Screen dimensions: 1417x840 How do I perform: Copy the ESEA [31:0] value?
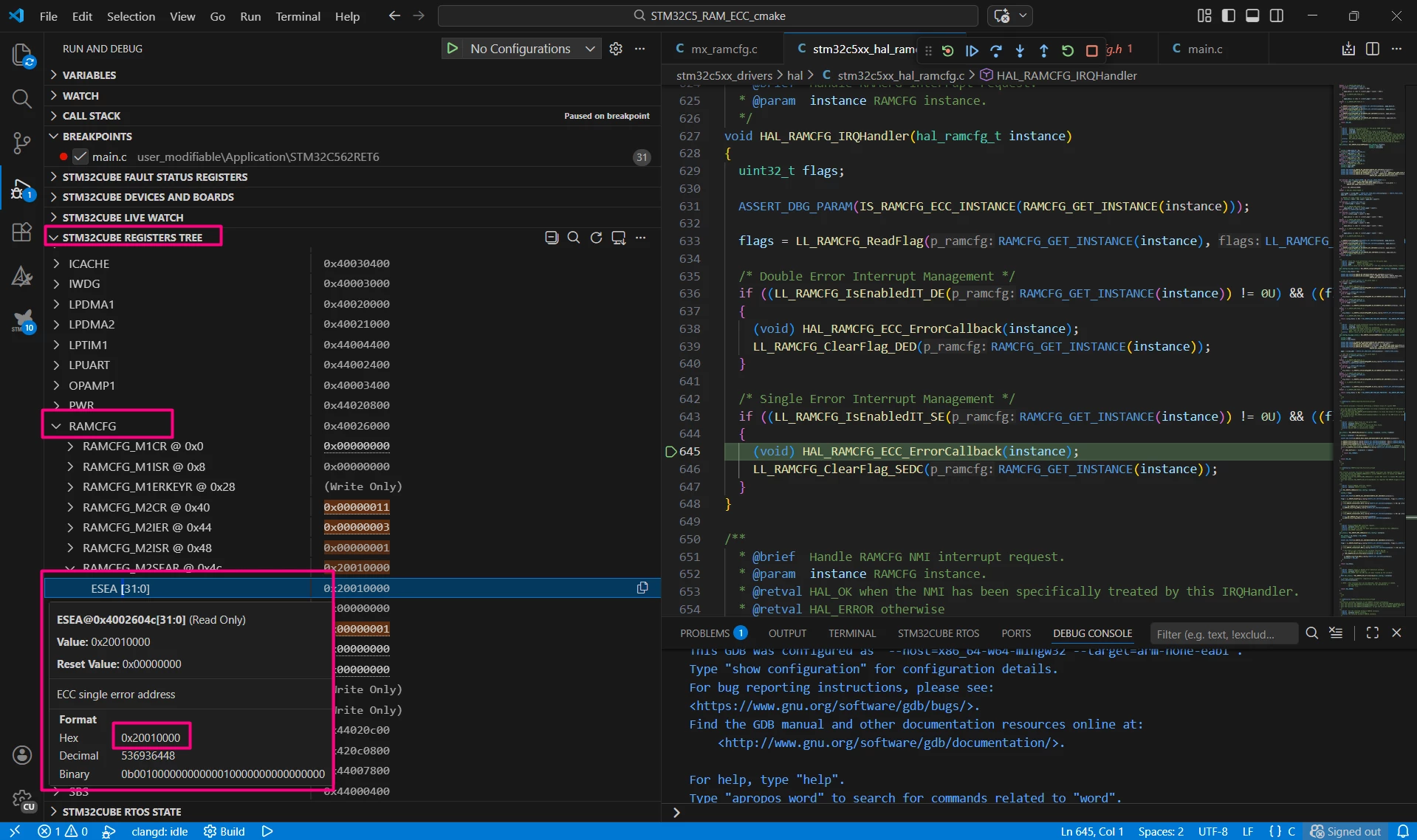click(642, 588)
